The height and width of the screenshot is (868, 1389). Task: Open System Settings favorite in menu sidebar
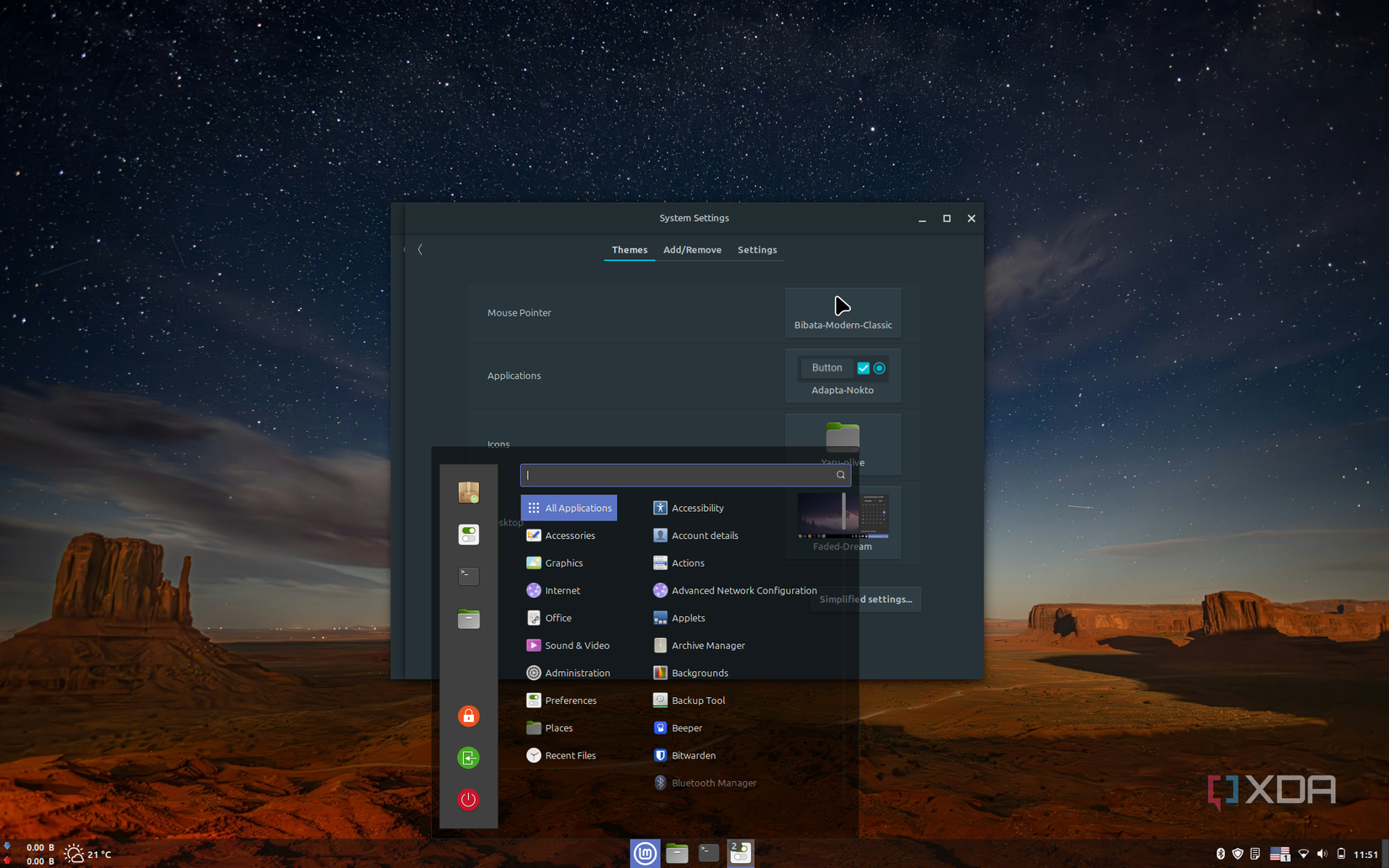(469, 535)
